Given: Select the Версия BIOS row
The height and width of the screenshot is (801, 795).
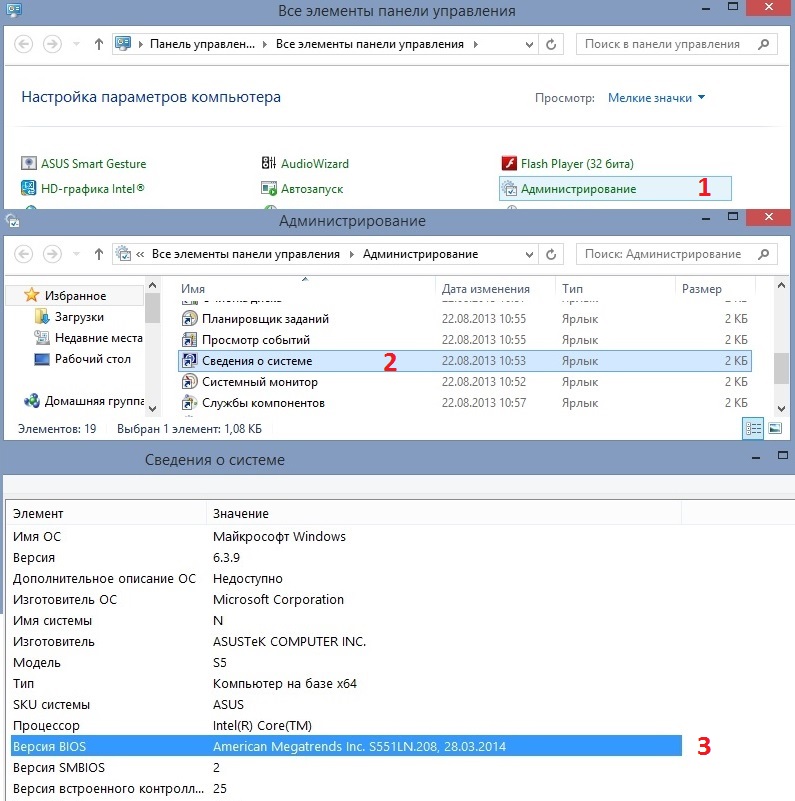Looking at the screenshot, I should [x=346, y=746].
